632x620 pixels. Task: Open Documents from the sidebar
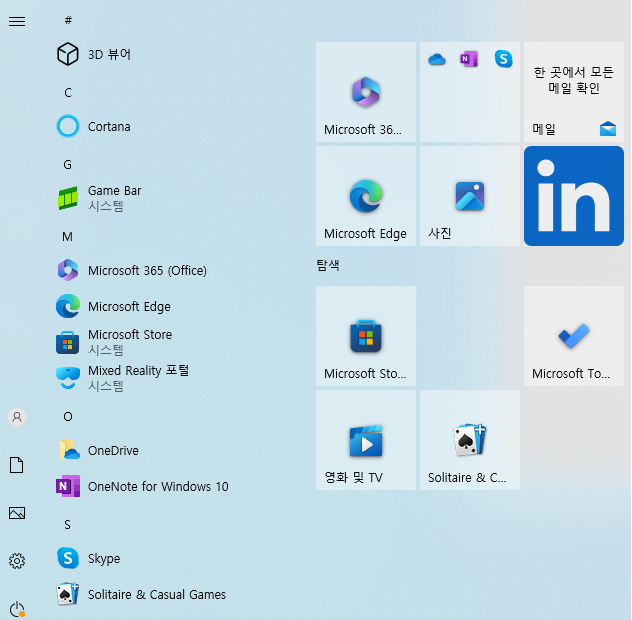(x=17, y=465)
